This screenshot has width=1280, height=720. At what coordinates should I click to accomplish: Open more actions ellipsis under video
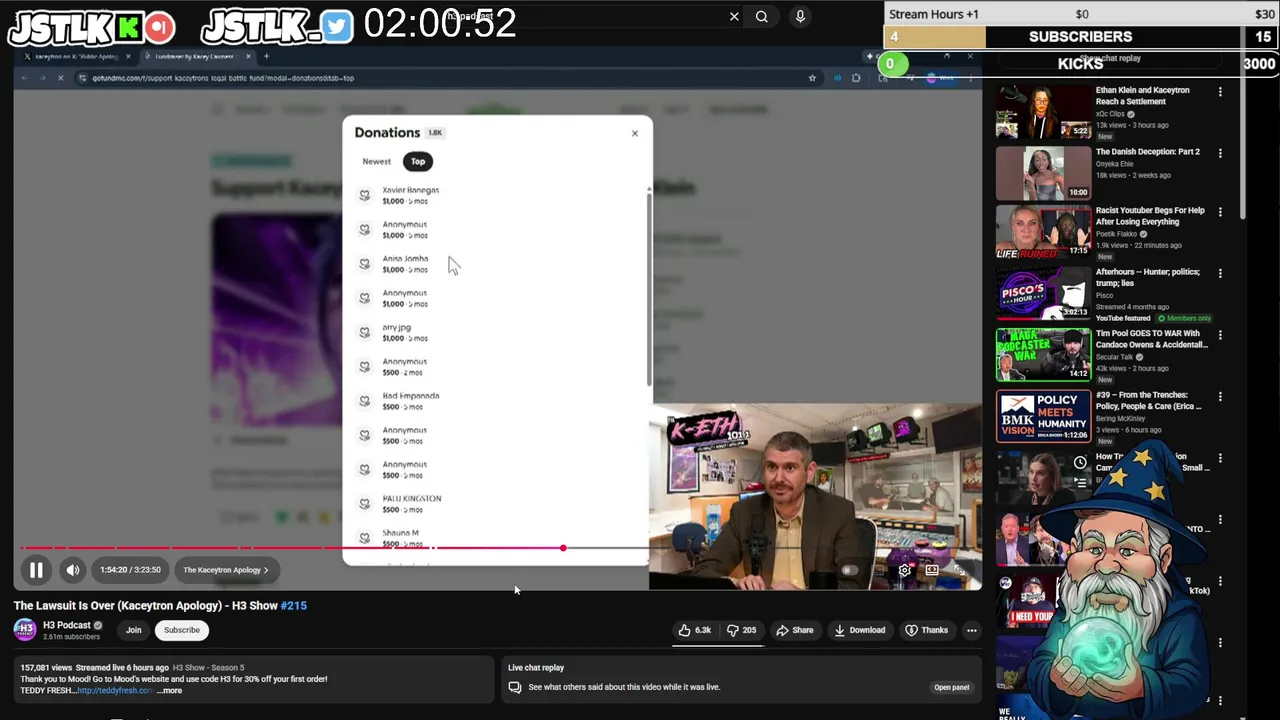pos(971,630)
